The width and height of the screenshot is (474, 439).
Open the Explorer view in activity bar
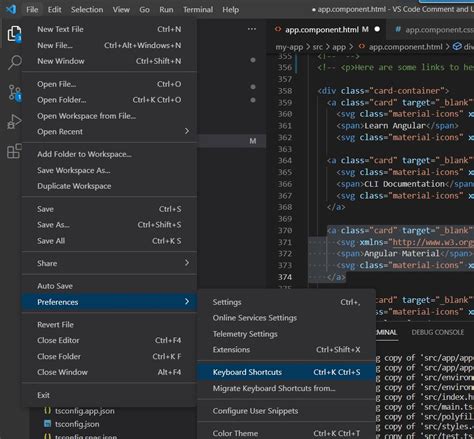(x=14, y=34)
